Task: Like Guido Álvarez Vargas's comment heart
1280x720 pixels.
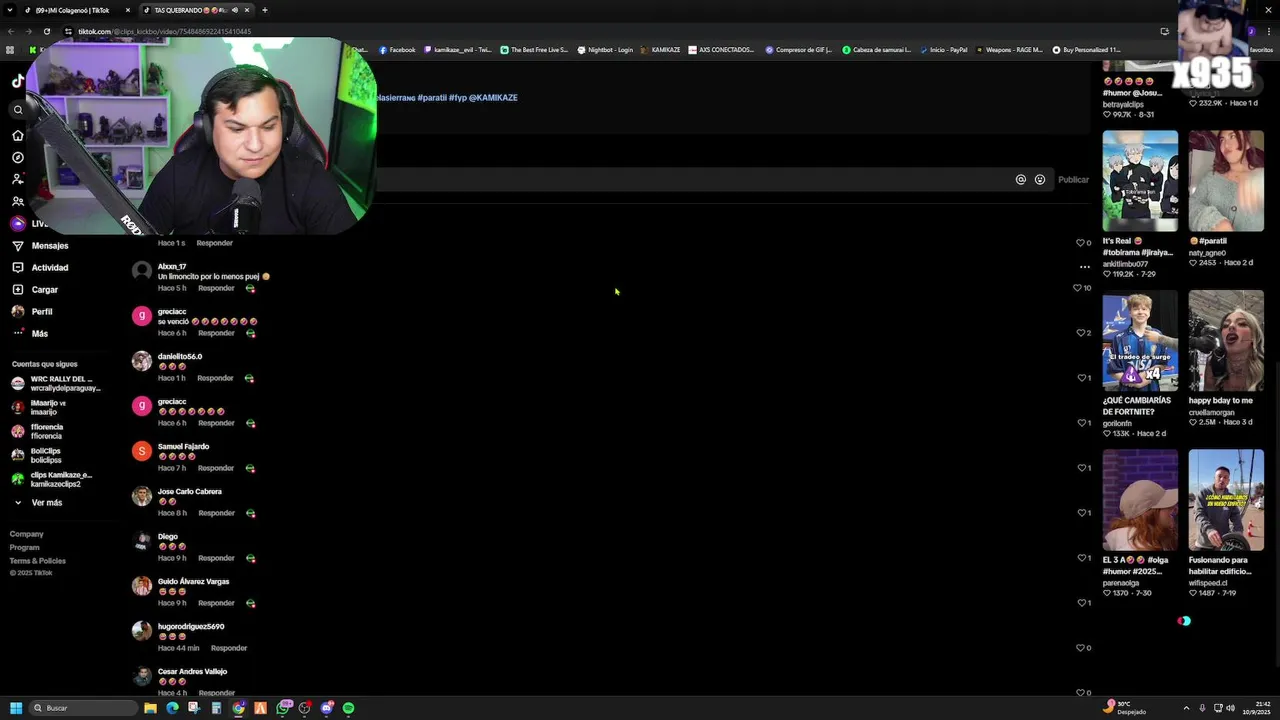Action: 1080,603
